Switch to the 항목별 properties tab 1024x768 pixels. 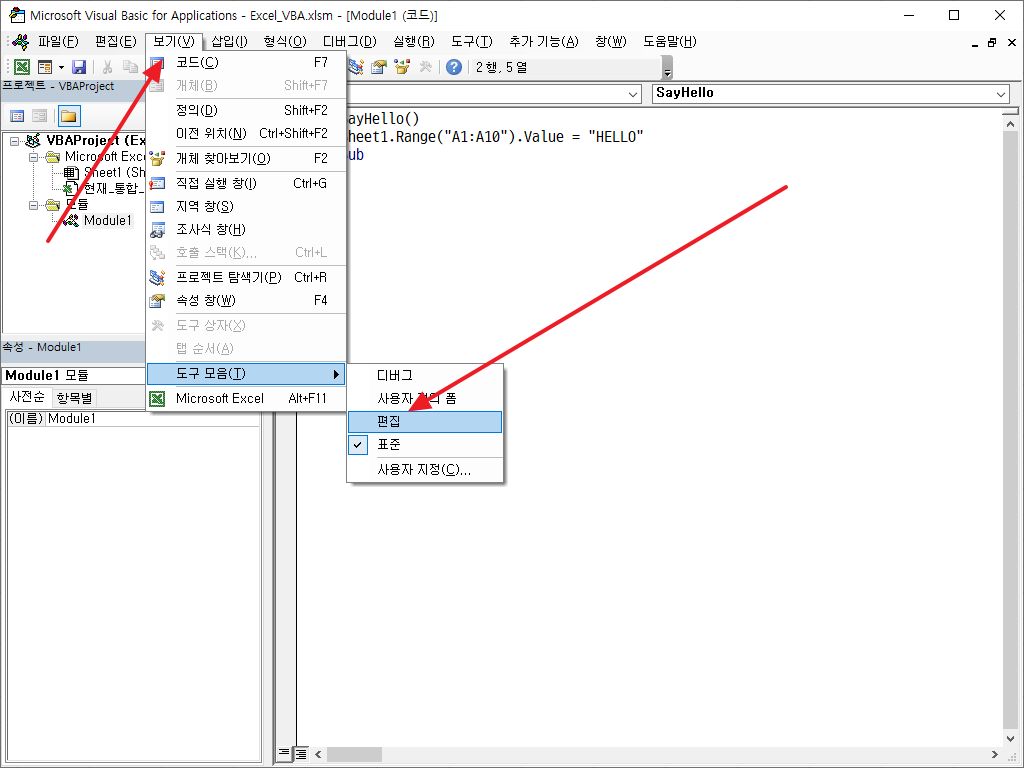coord(74,398)
